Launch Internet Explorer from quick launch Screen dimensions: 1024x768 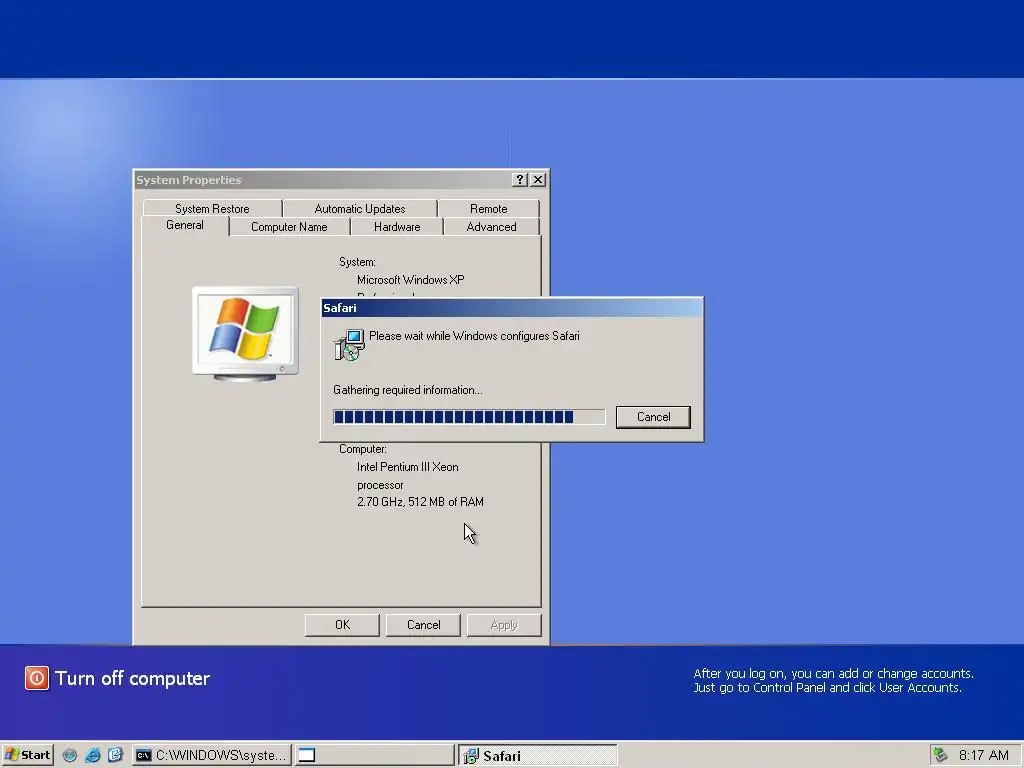[93, 755]
